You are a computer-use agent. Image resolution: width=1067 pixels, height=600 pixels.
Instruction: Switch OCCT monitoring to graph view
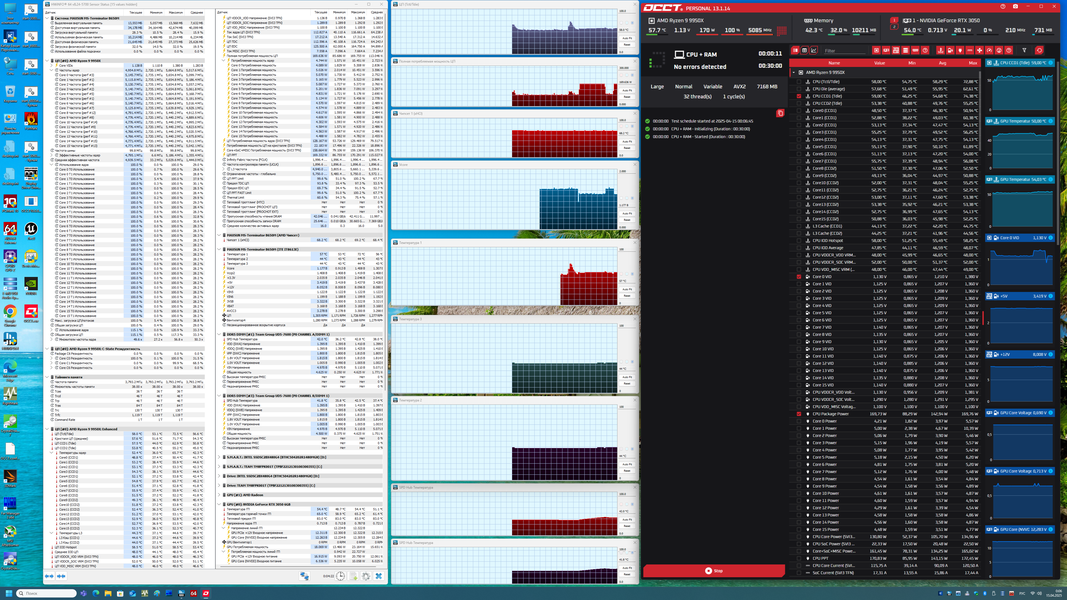point(814,50)
